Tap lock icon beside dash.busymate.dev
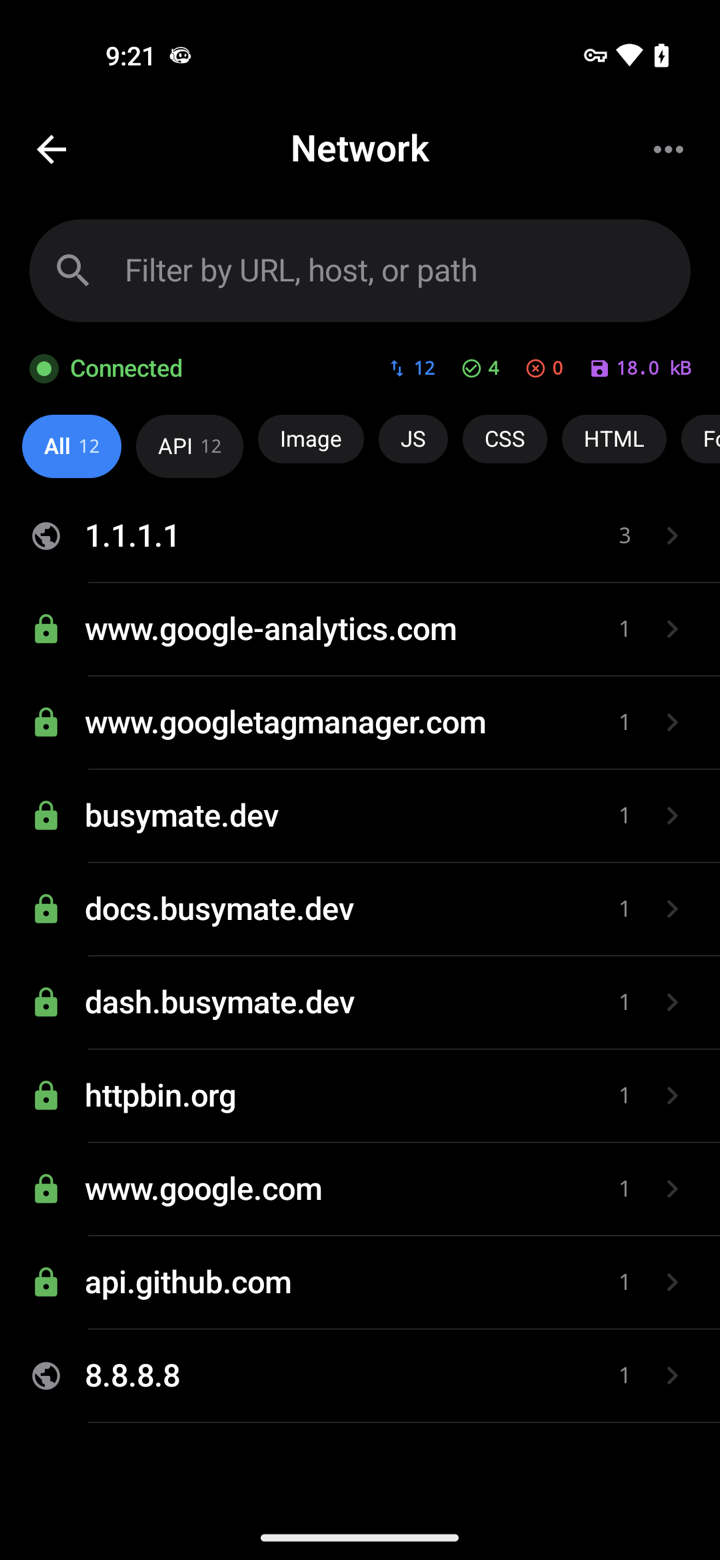Image resolution: width=720 pixels, height=1560 pixels. point(46,1002)
